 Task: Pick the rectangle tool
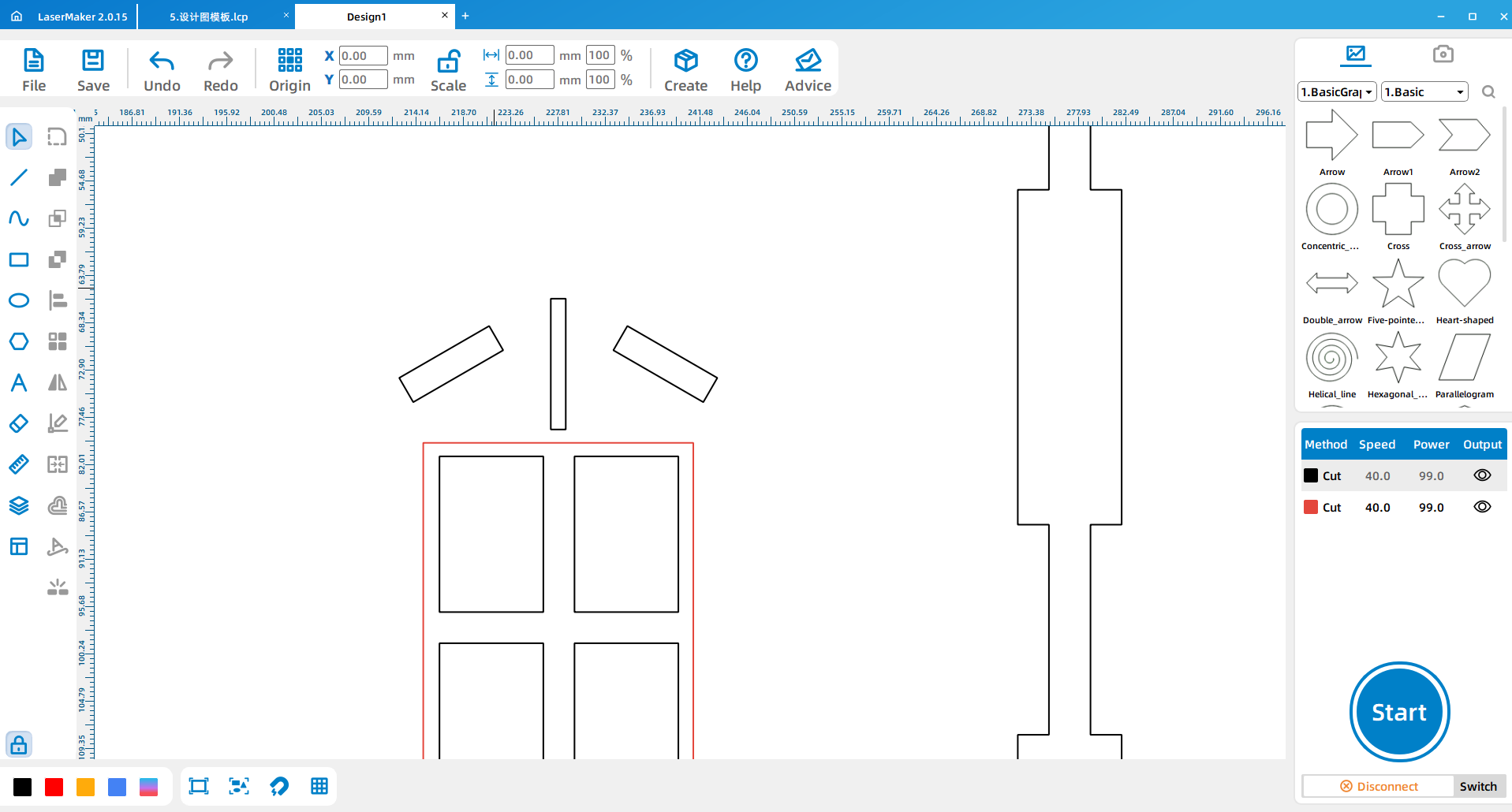(19, 259)
